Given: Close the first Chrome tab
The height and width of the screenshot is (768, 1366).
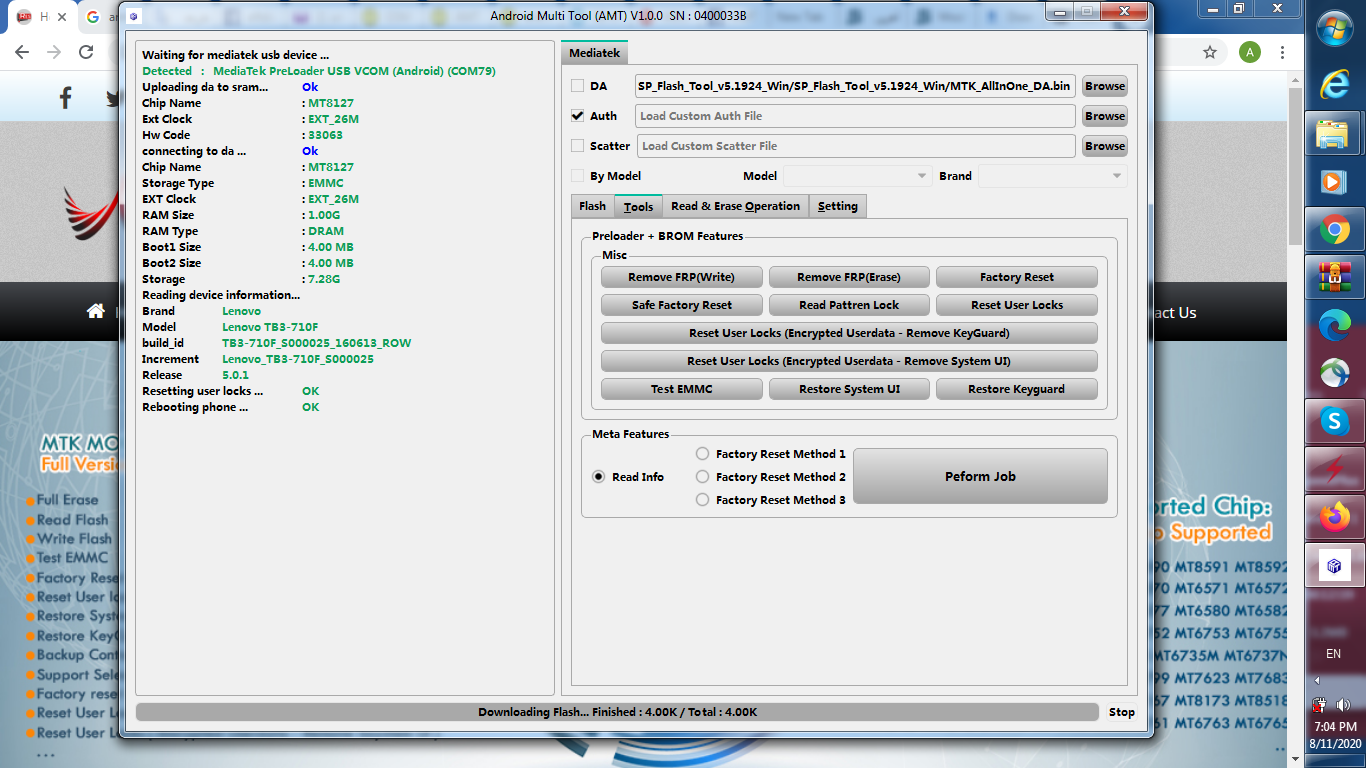Looking at the screenshot, I should 62,17.
